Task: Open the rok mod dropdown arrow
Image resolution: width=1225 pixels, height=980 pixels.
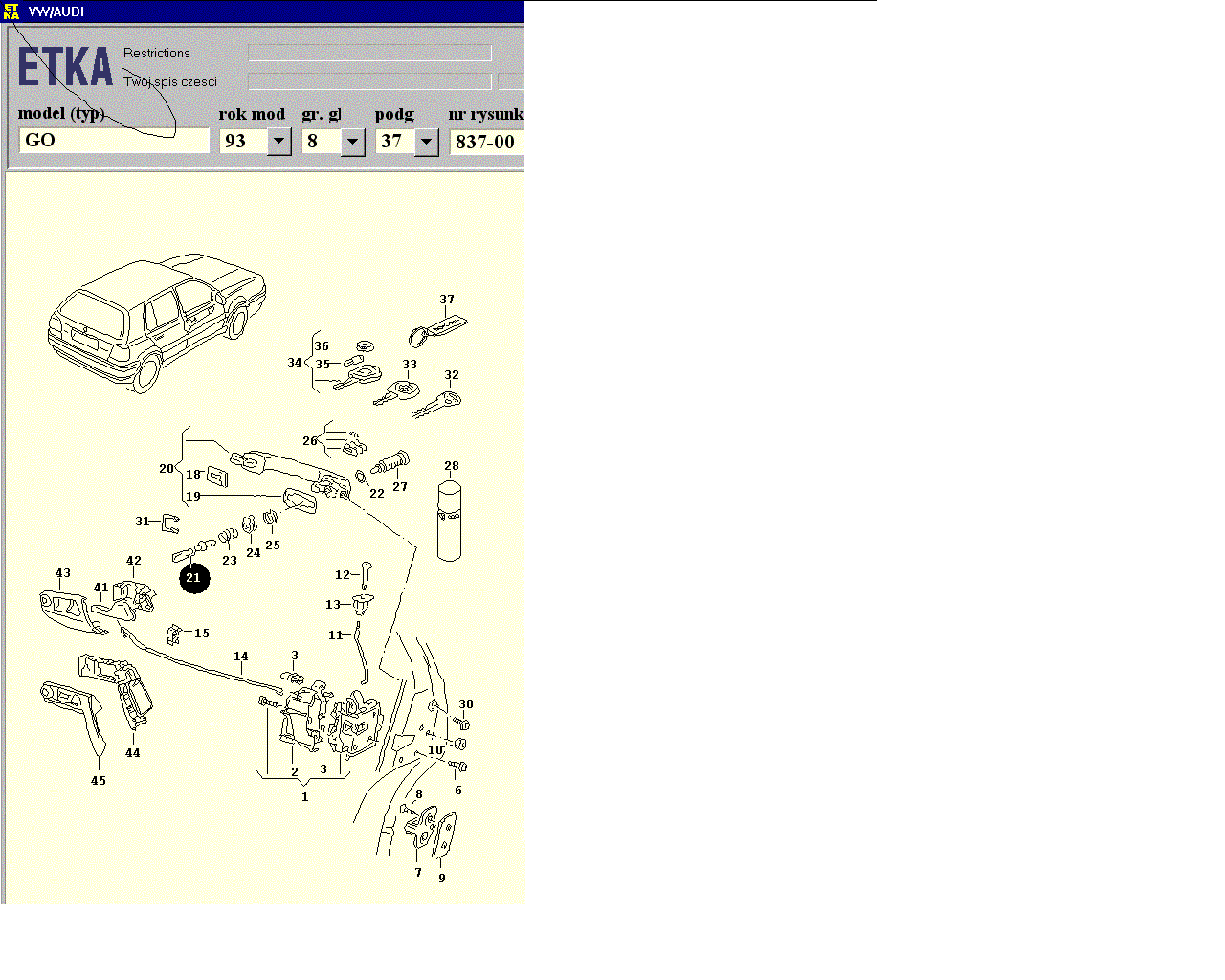Action: point(278,142)
